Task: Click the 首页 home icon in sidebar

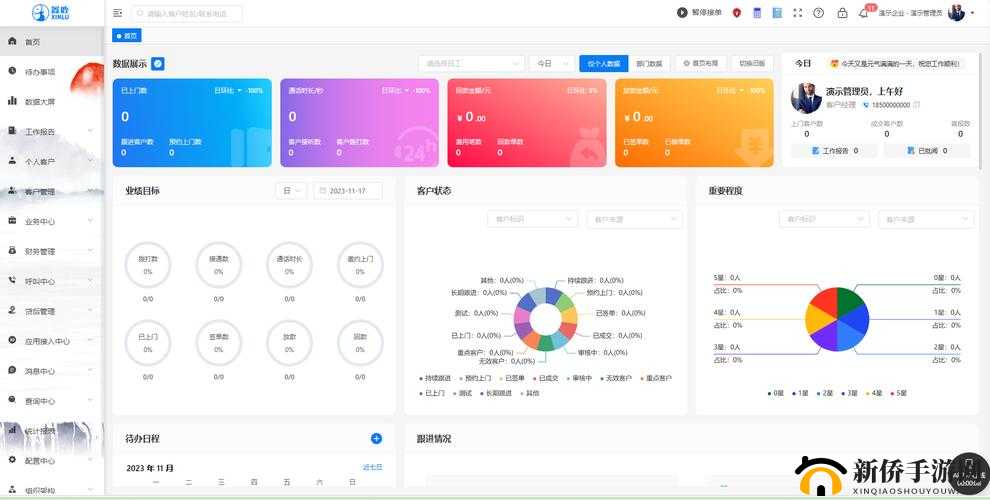Action: (x=12, y=41)
